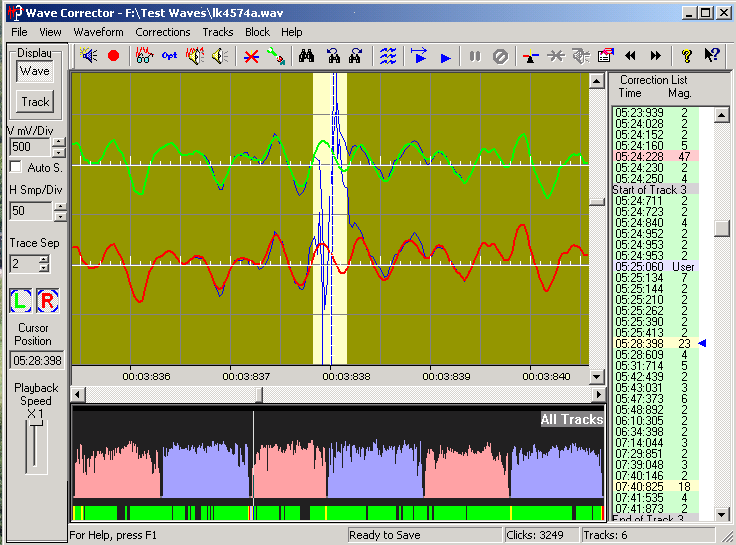The image size is (736, 545).
Task: Click the binoculars Find icon
Action: [307, 56]
